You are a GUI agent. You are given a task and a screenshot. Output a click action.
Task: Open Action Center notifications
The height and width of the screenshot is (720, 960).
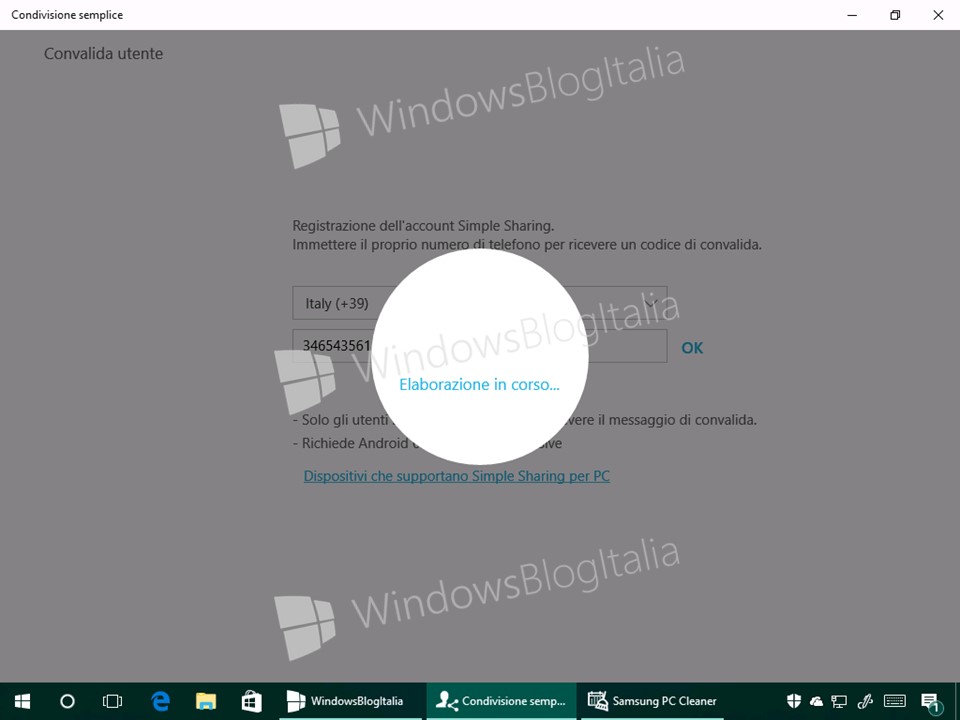tap(929, 702)
